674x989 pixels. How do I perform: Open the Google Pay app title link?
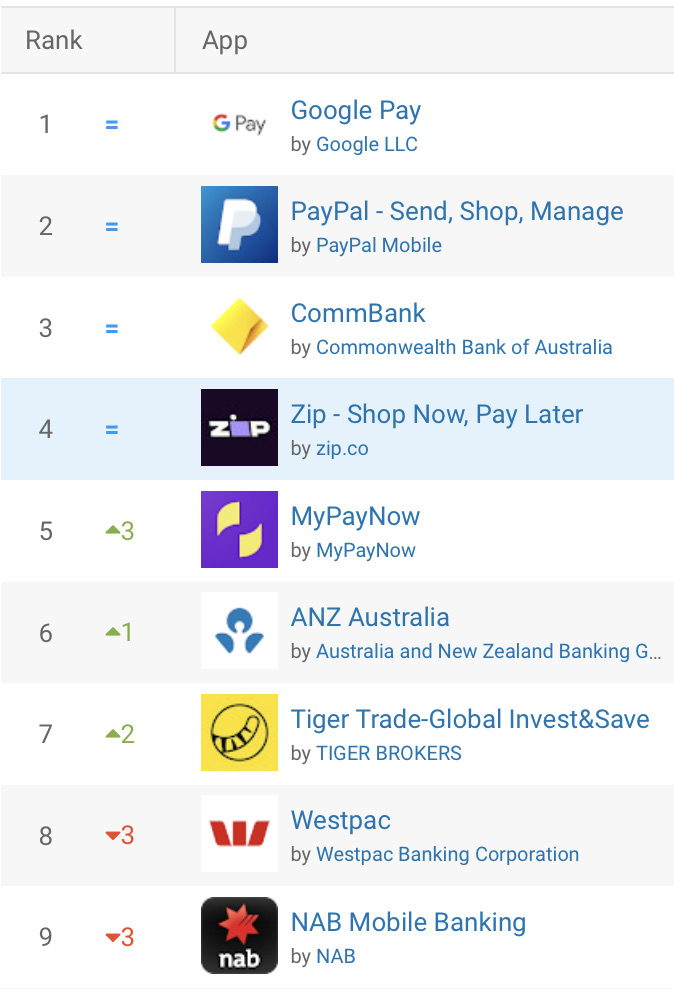(355, 111)
